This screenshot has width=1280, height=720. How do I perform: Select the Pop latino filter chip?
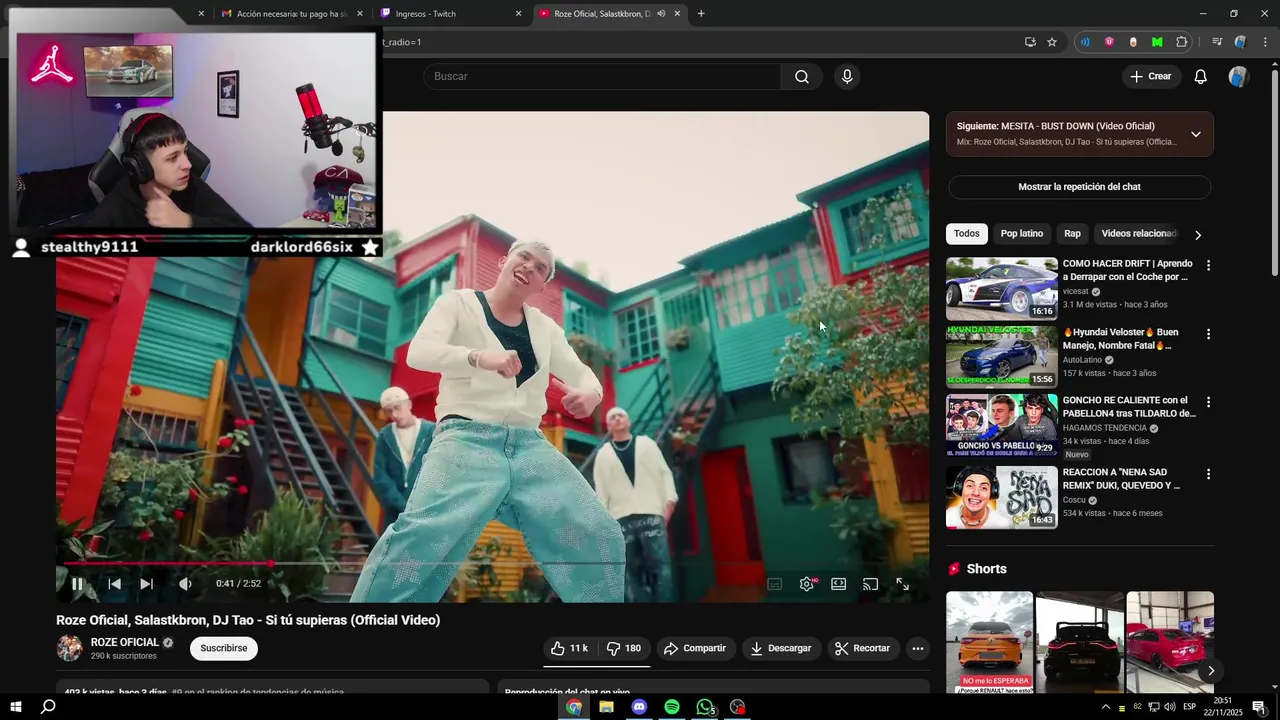pos(1022,233)
